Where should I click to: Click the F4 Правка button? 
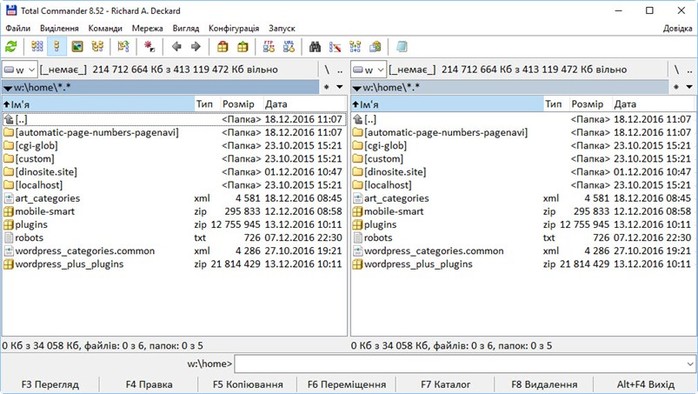tap(149, 384)
